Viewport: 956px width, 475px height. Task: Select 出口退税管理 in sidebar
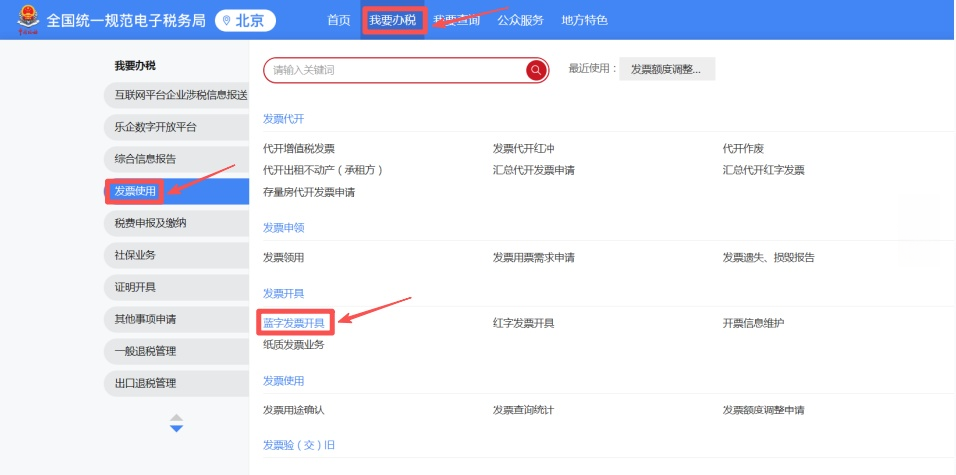(x=176, y=383)
